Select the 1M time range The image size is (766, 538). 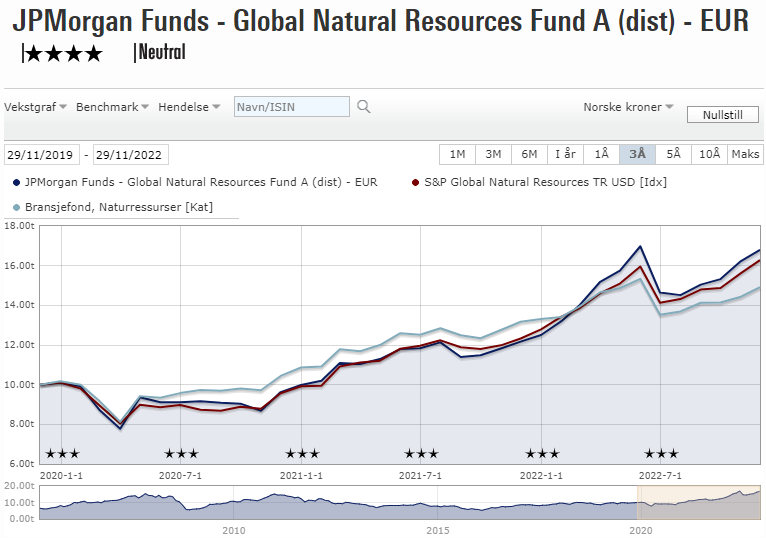pyautogui.click(x=457, y=154)
